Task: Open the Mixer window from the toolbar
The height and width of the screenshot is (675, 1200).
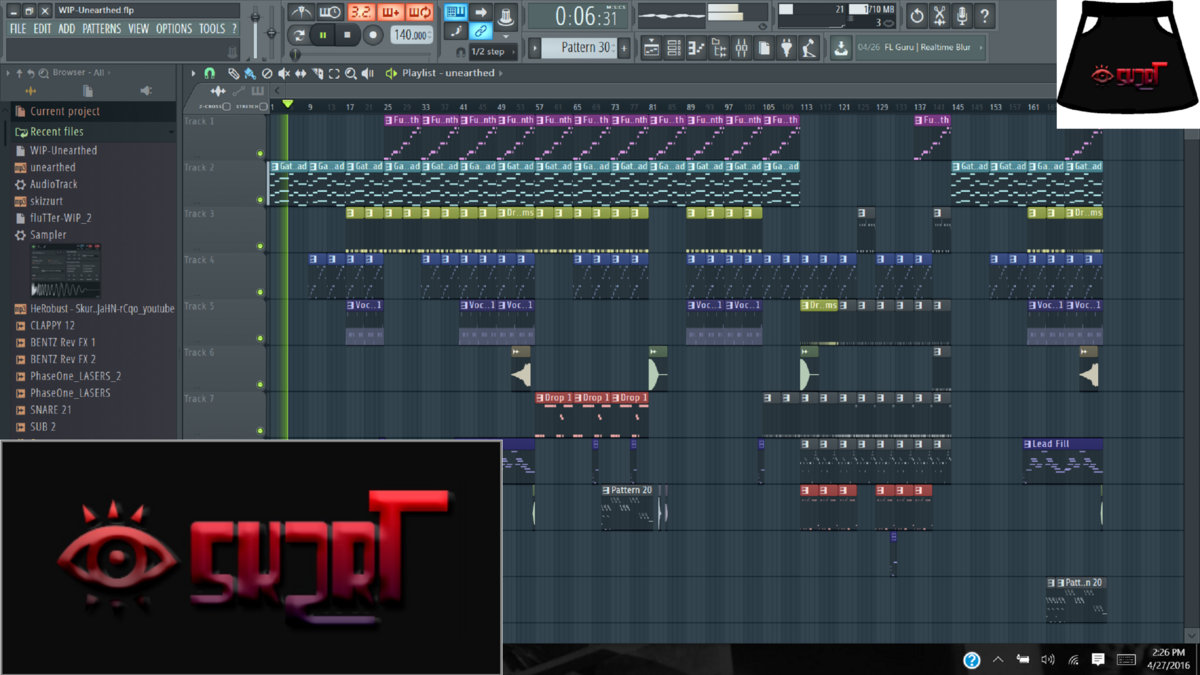Action: click(x=741, y=47)
